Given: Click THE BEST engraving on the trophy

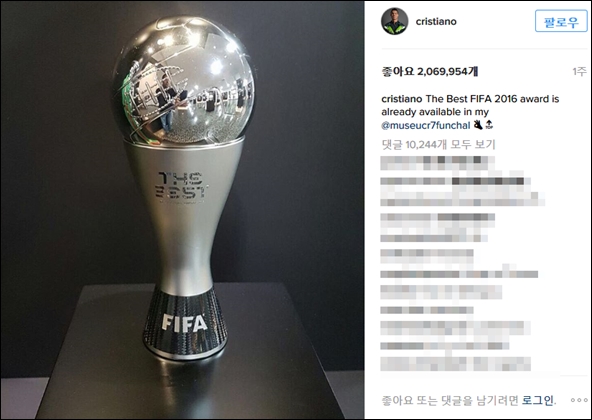Looking at the screenshot, I should (182, 185).
